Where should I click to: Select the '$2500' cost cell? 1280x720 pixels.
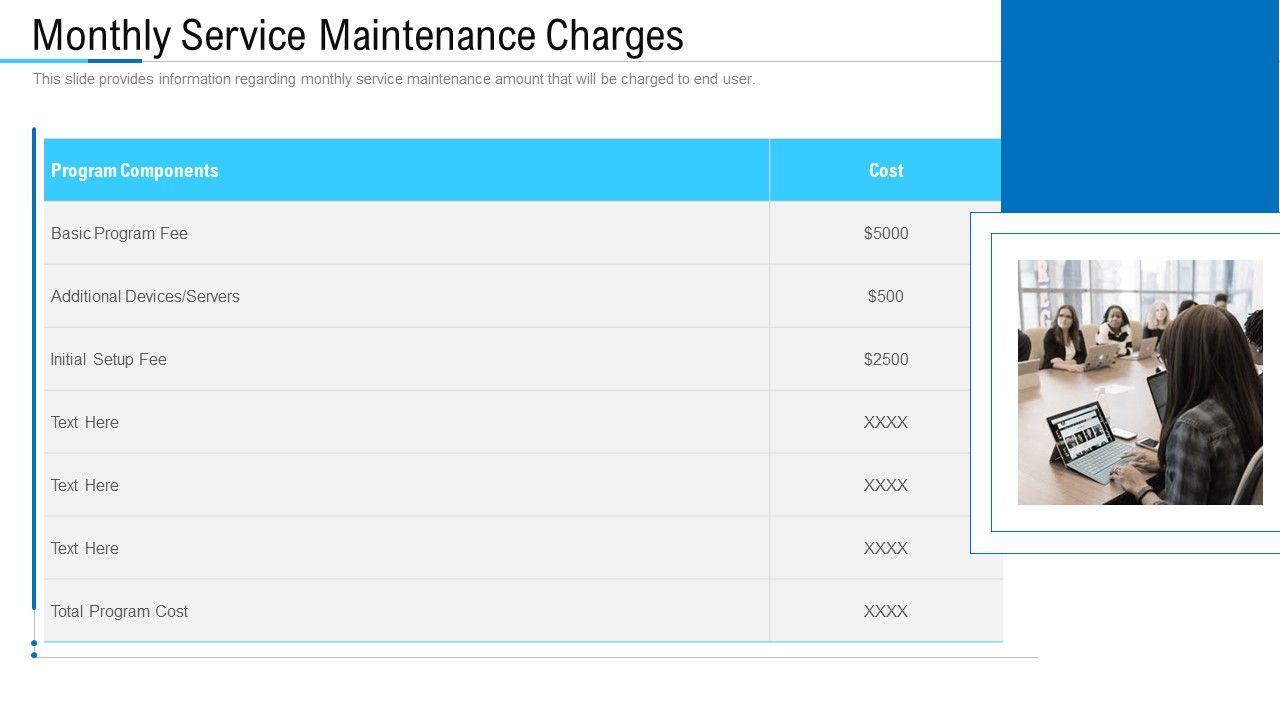pos(886,360)
